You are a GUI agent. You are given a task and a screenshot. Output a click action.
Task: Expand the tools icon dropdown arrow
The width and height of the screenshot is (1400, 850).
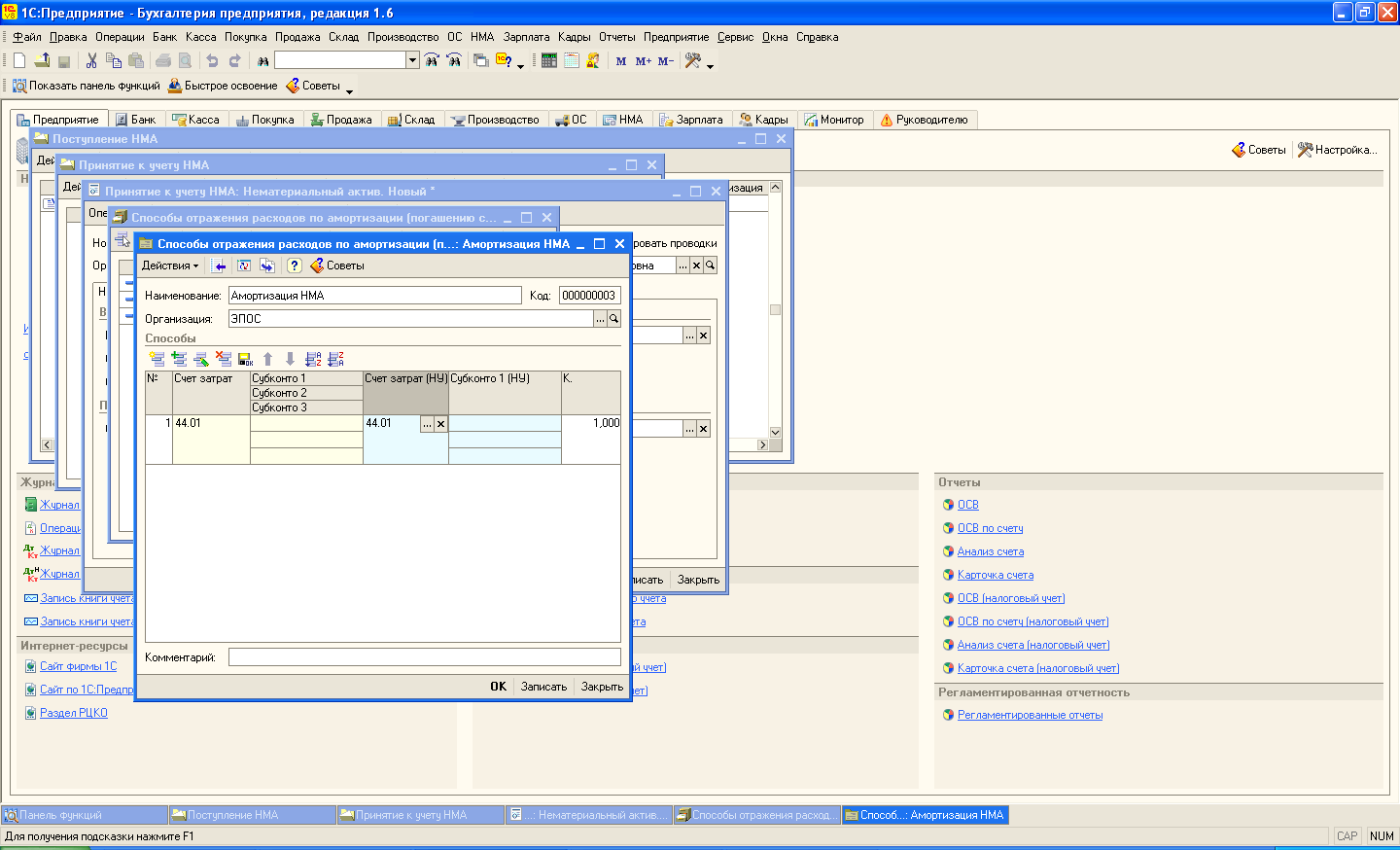click(710, 65)
